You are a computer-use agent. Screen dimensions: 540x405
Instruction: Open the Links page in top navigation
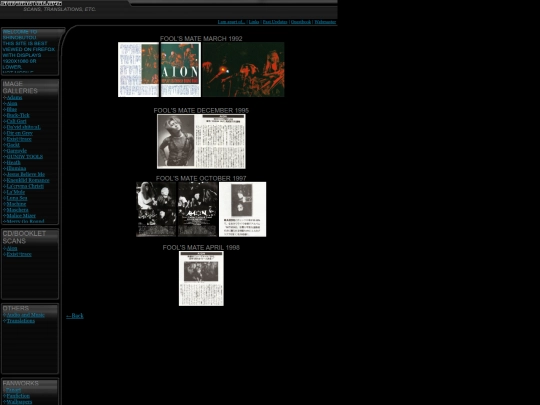click(254, 22)
